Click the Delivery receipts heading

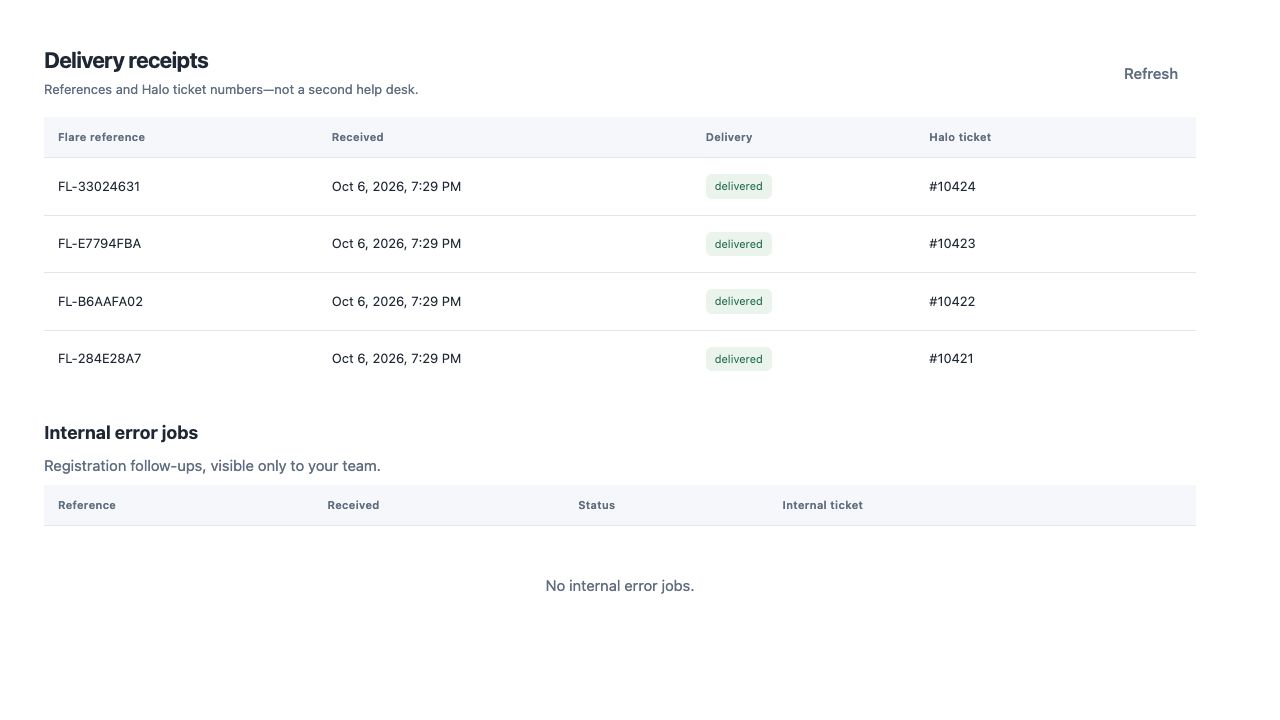(x=126, y=61)
